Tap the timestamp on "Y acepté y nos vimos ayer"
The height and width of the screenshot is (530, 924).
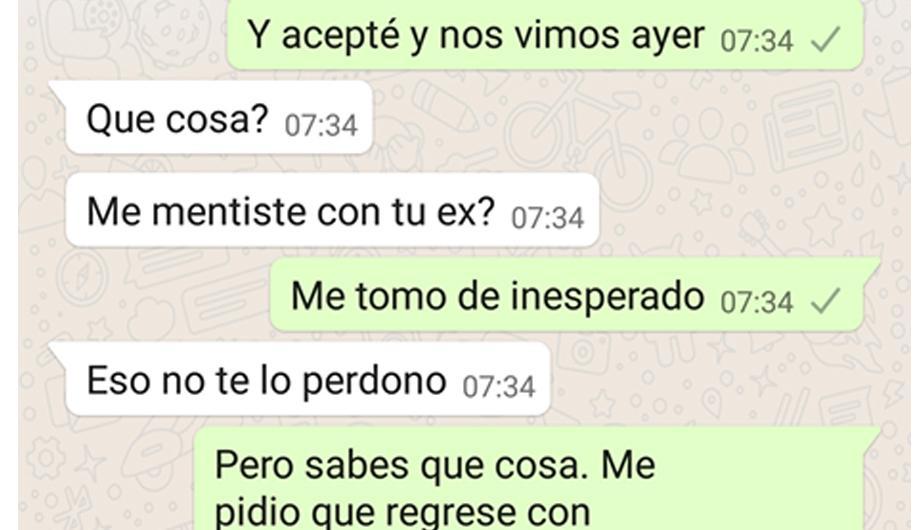pyautogui.click(x=757, y=41)
